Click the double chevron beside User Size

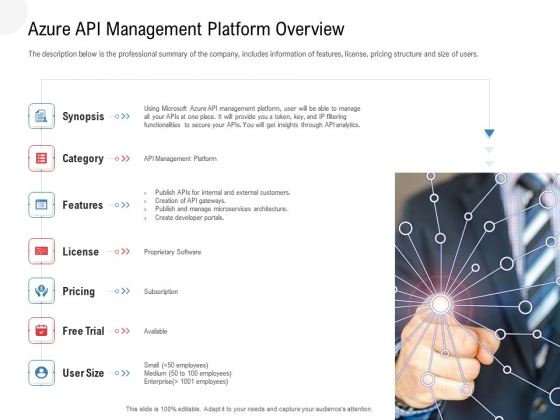[x=125, y=373]
